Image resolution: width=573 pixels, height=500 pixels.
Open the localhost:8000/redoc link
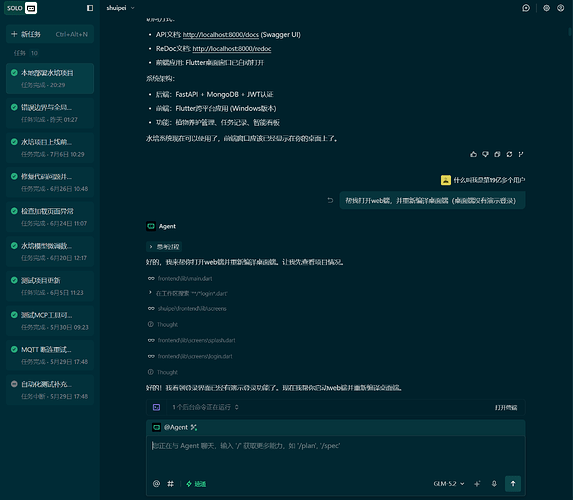[232, 49]
